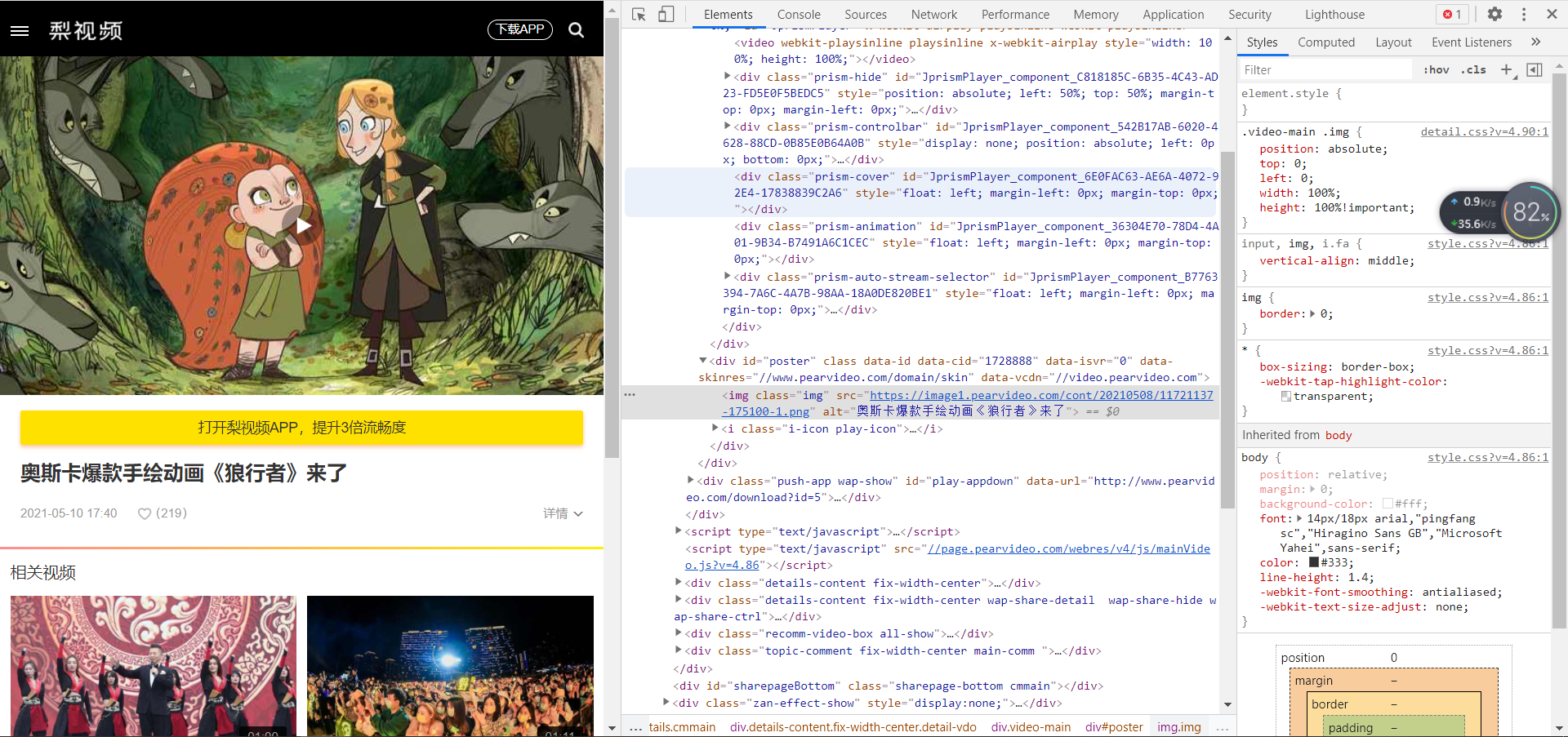Select div.video-main breadcrumb item
This screenshot has width=1568, height=737.
click(1031, 727)
